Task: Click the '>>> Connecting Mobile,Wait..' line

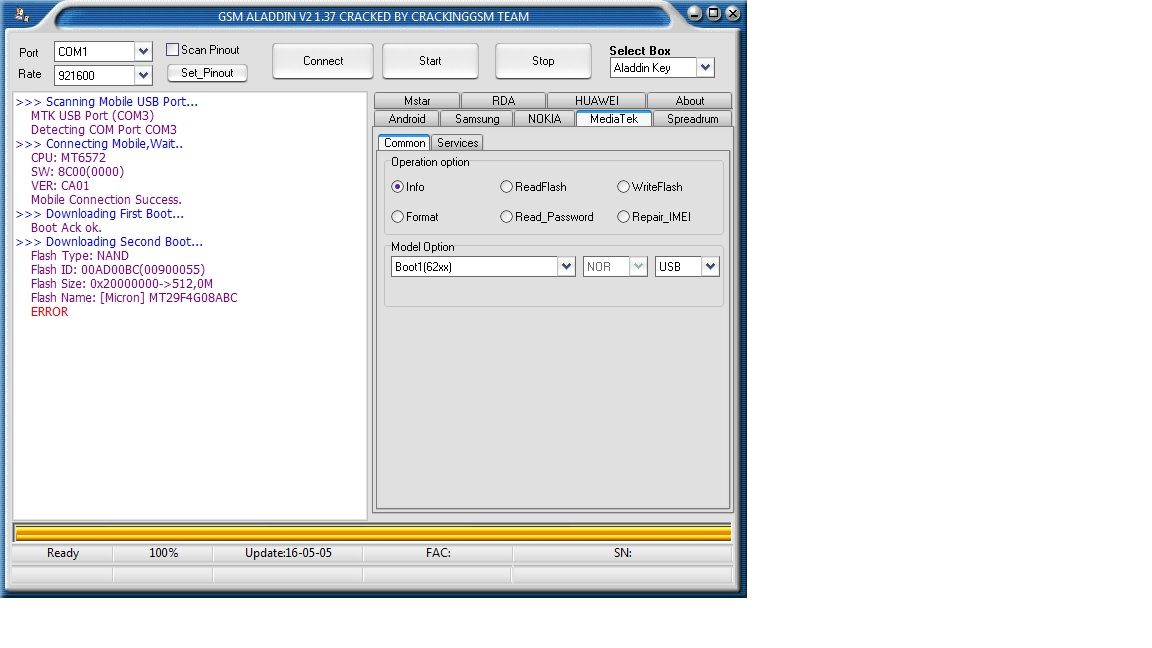Action: point(99,143)
